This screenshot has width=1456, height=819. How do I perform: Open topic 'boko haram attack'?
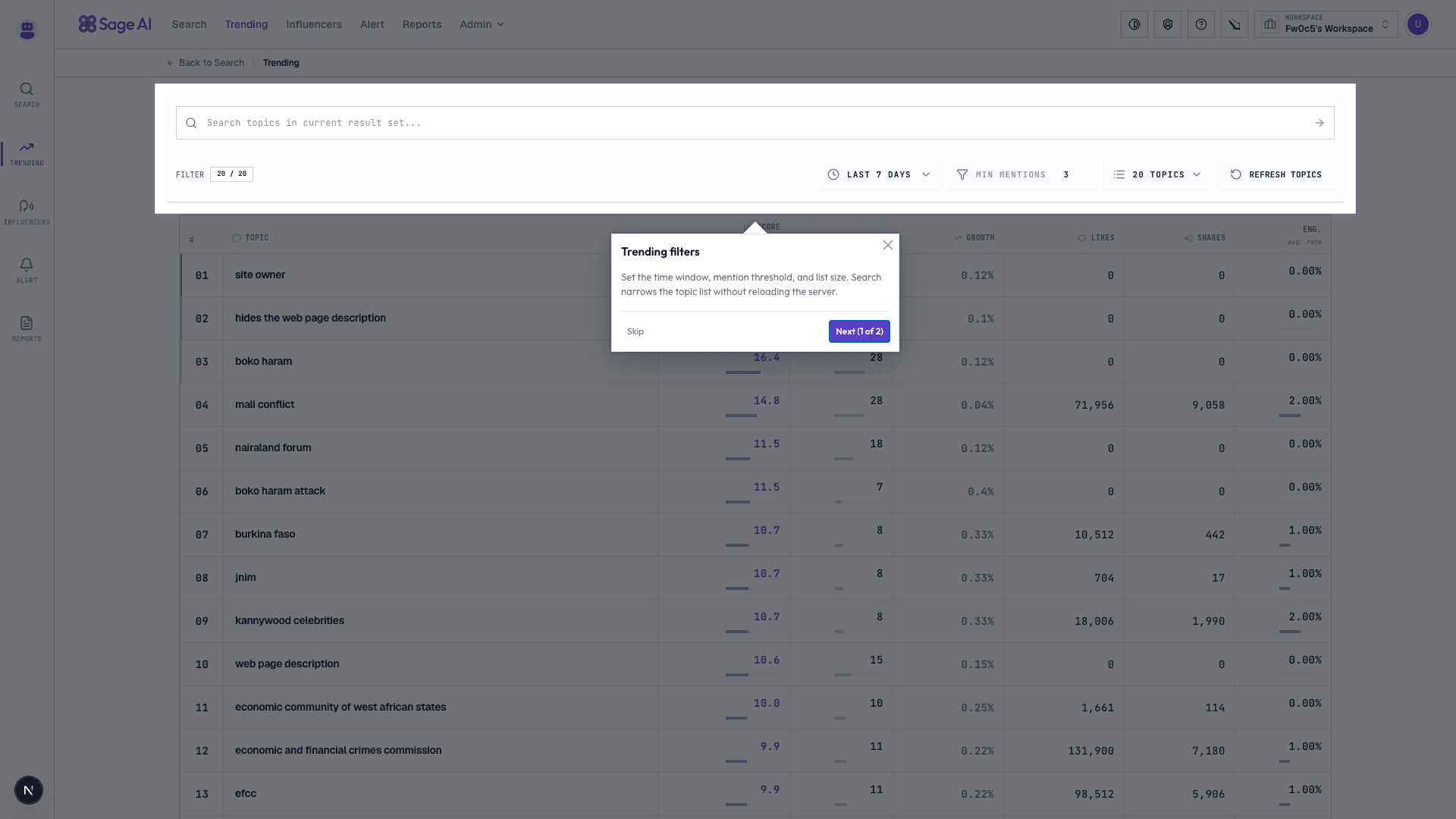(x=280, y=491)
